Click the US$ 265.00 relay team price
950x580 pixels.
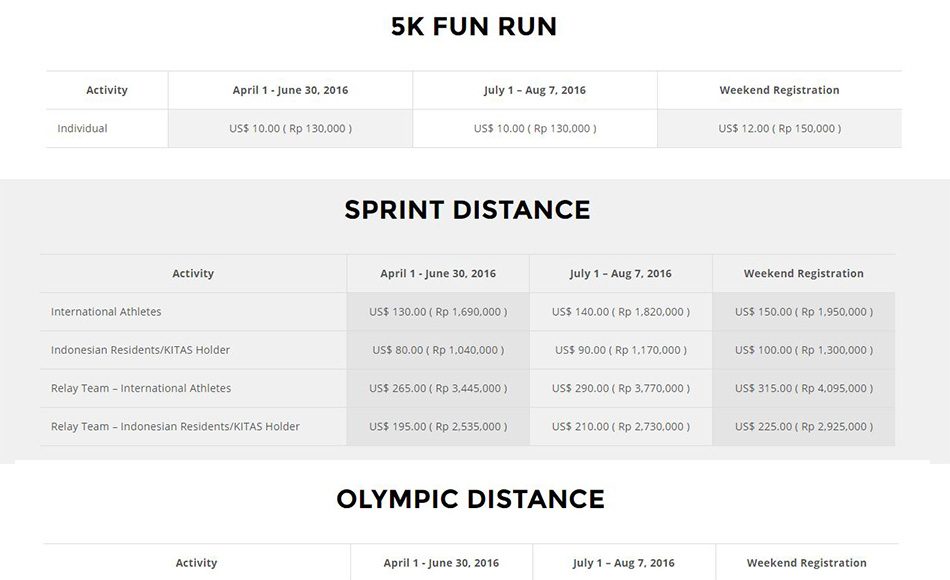point(438,388)
